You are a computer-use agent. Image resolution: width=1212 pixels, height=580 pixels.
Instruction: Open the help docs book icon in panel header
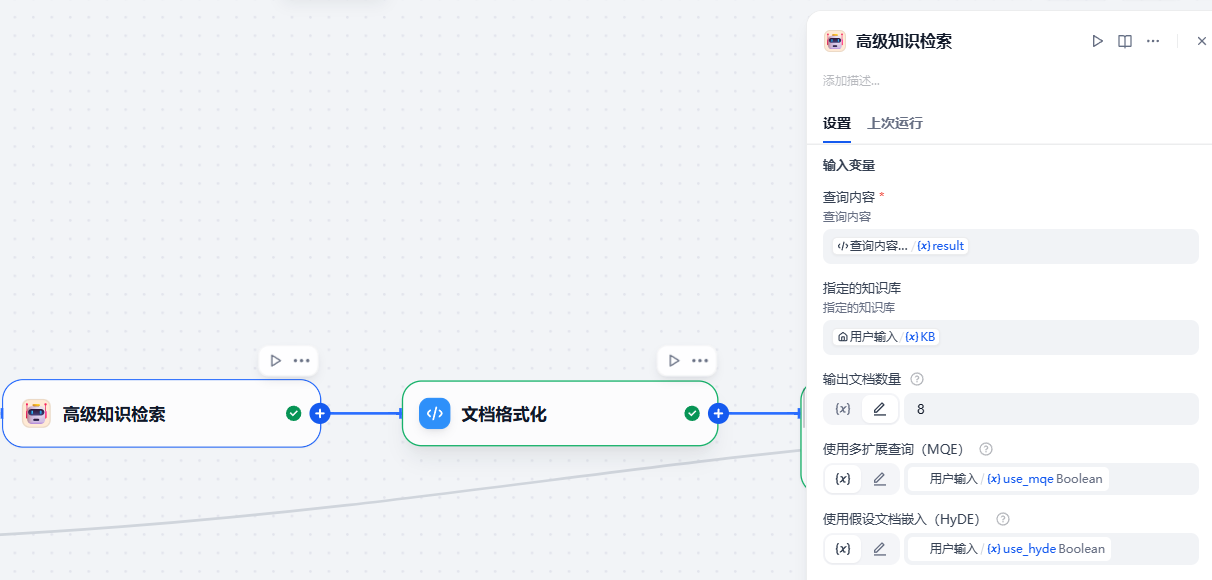coord(1125,41)
